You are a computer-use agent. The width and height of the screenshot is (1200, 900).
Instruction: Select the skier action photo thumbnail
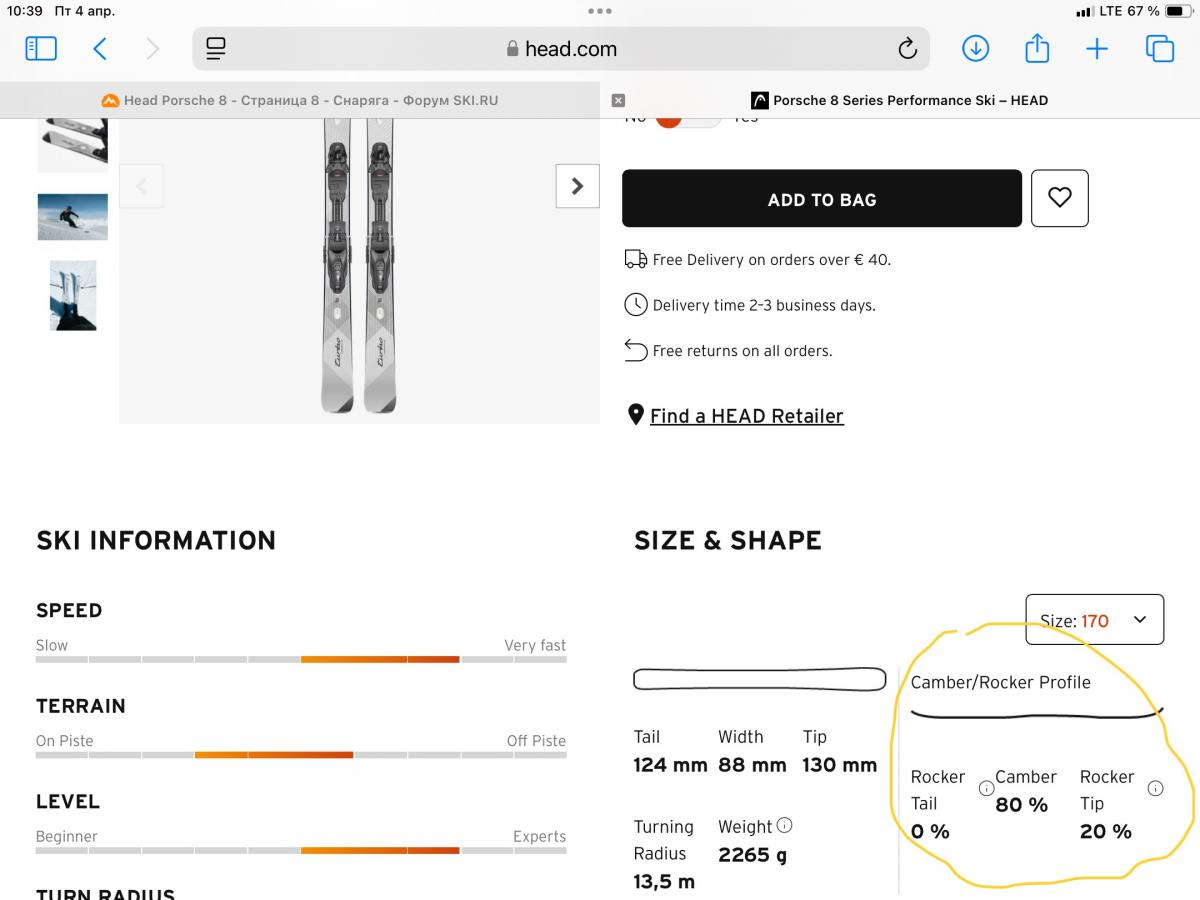pyautogui.click(x=73, y=216)
